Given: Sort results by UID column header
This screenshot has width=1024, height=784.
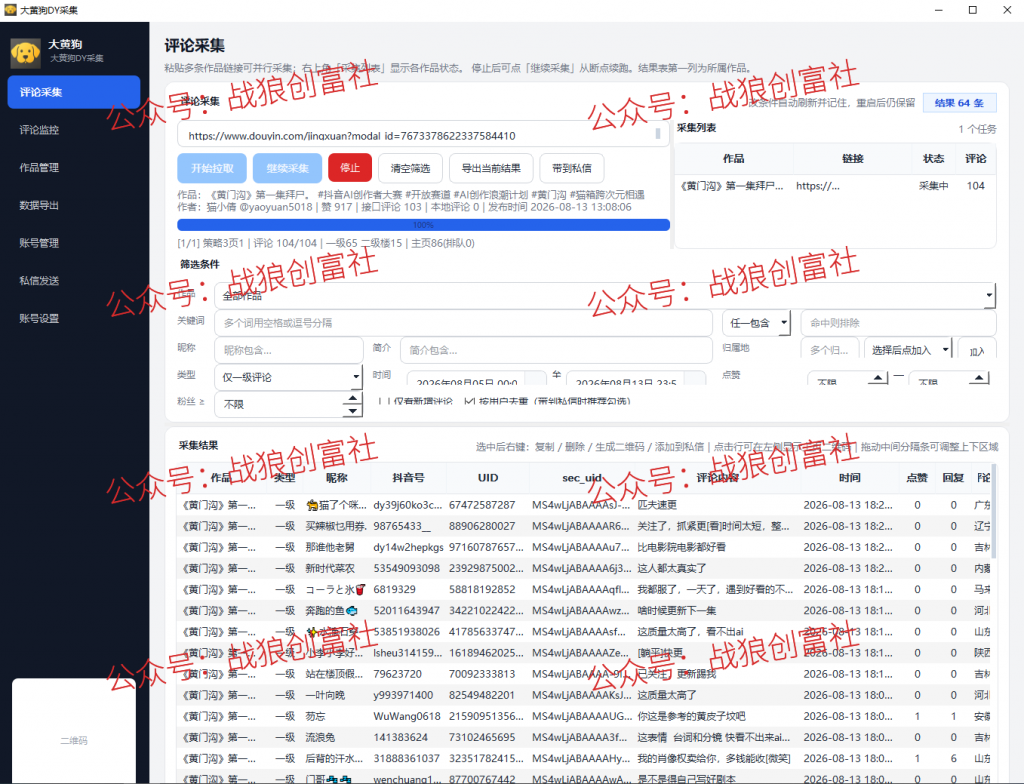Looking at the screenshot, I should coord(487,478).
